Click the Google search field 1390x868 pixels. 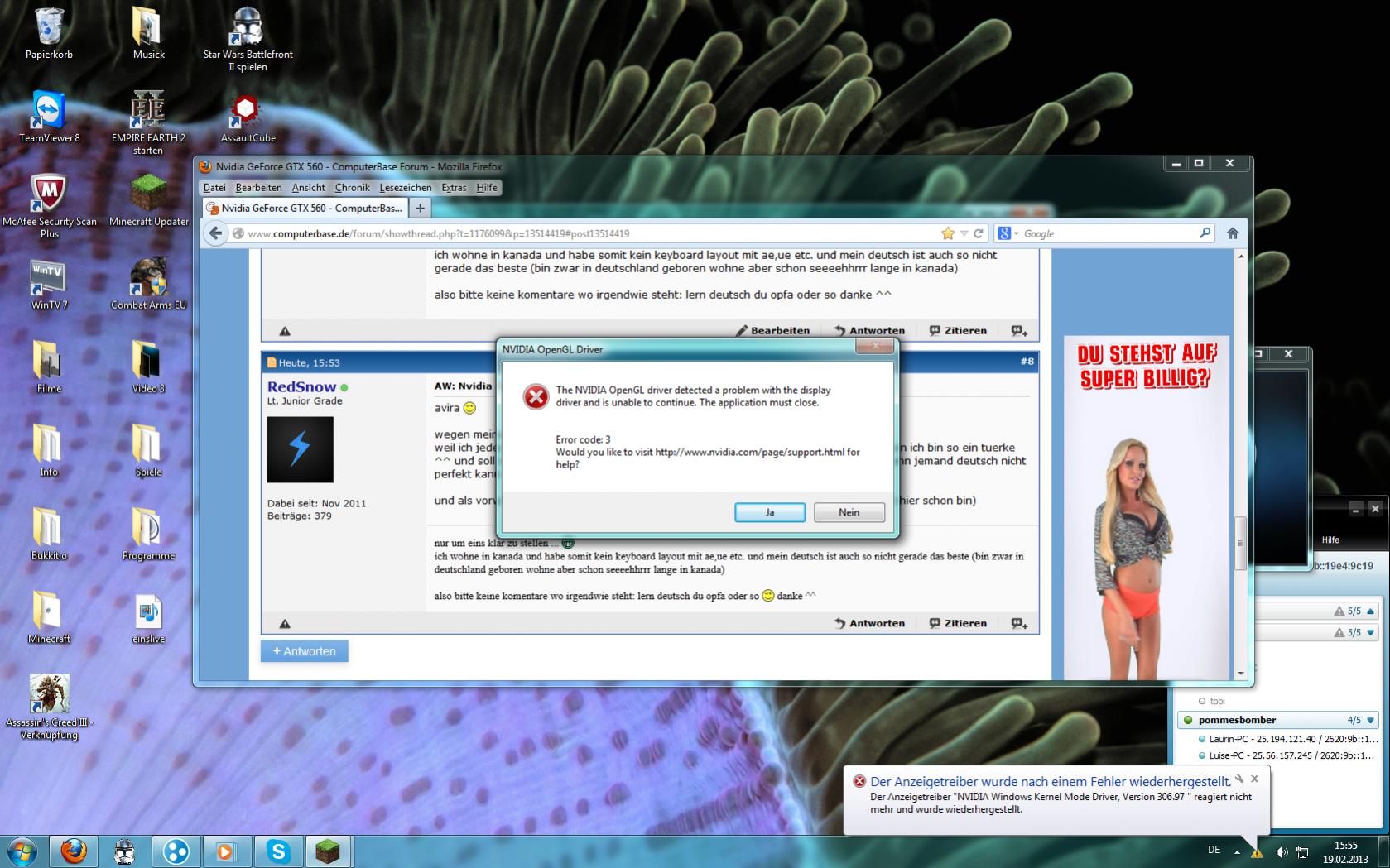tap(1108, 233)
